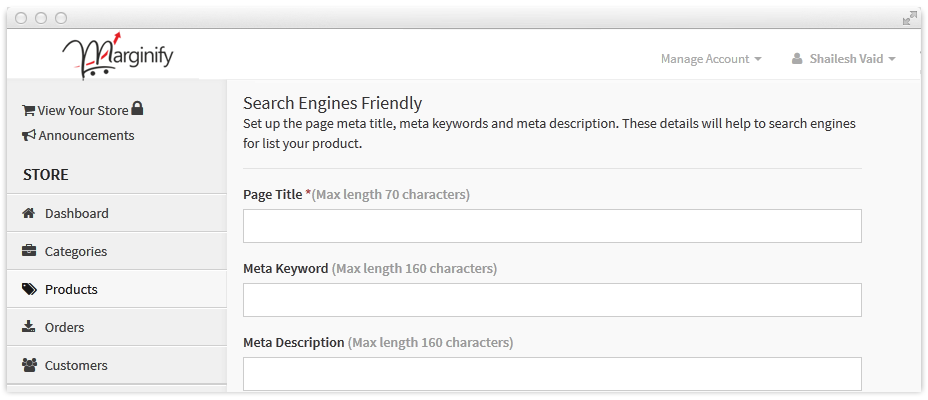Image resolution: width=928 pixels, height=400 pixels.
Task: Open the View Your Store link
Action: point(83,110)
